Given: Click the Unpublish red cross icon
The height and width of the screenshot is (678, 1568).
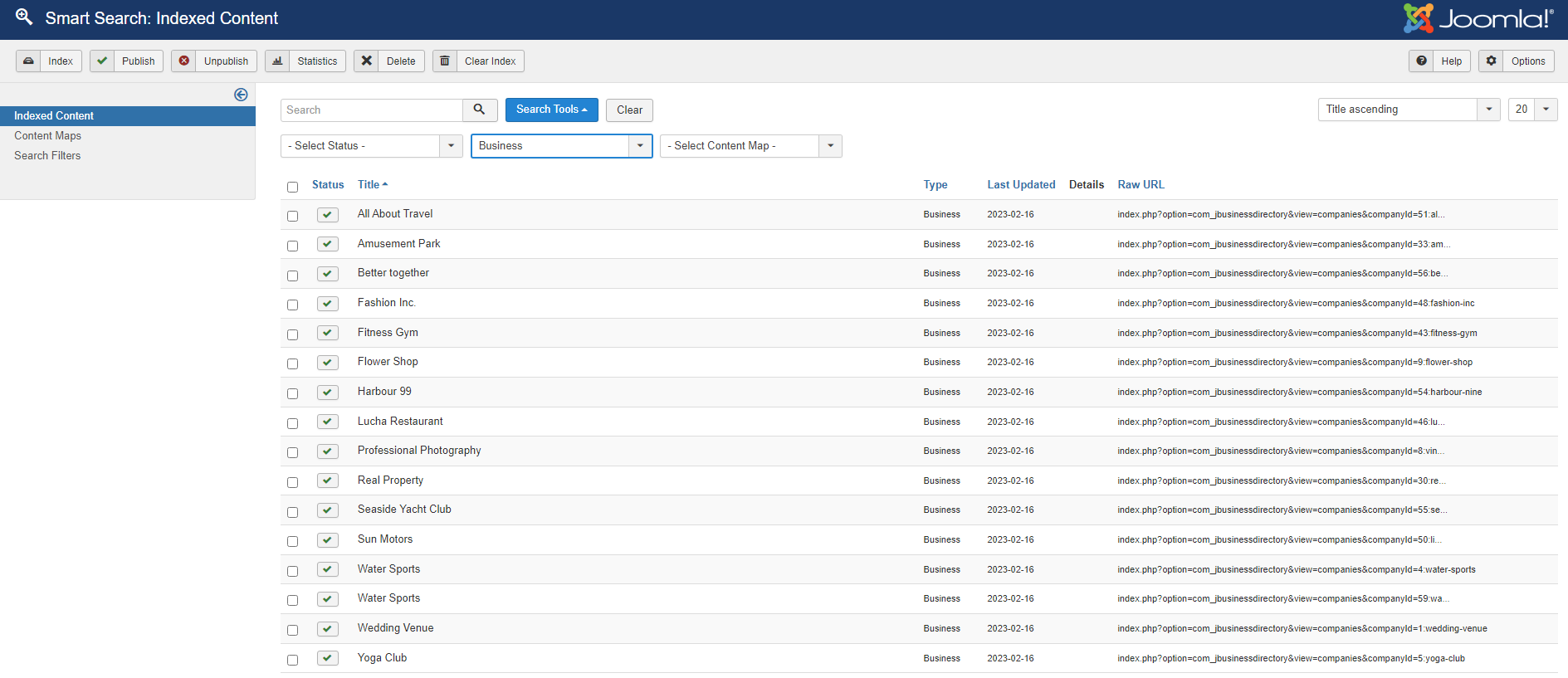Looking at the screenshot, I should point(184,61).
